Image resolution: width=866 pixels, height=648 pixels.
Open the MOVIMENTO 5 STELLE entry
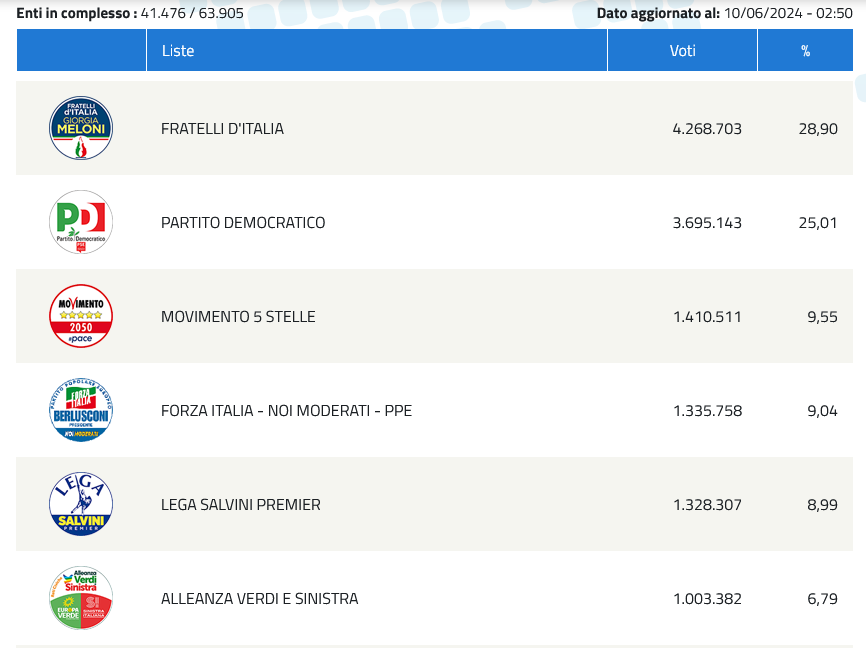coord(238,317)
